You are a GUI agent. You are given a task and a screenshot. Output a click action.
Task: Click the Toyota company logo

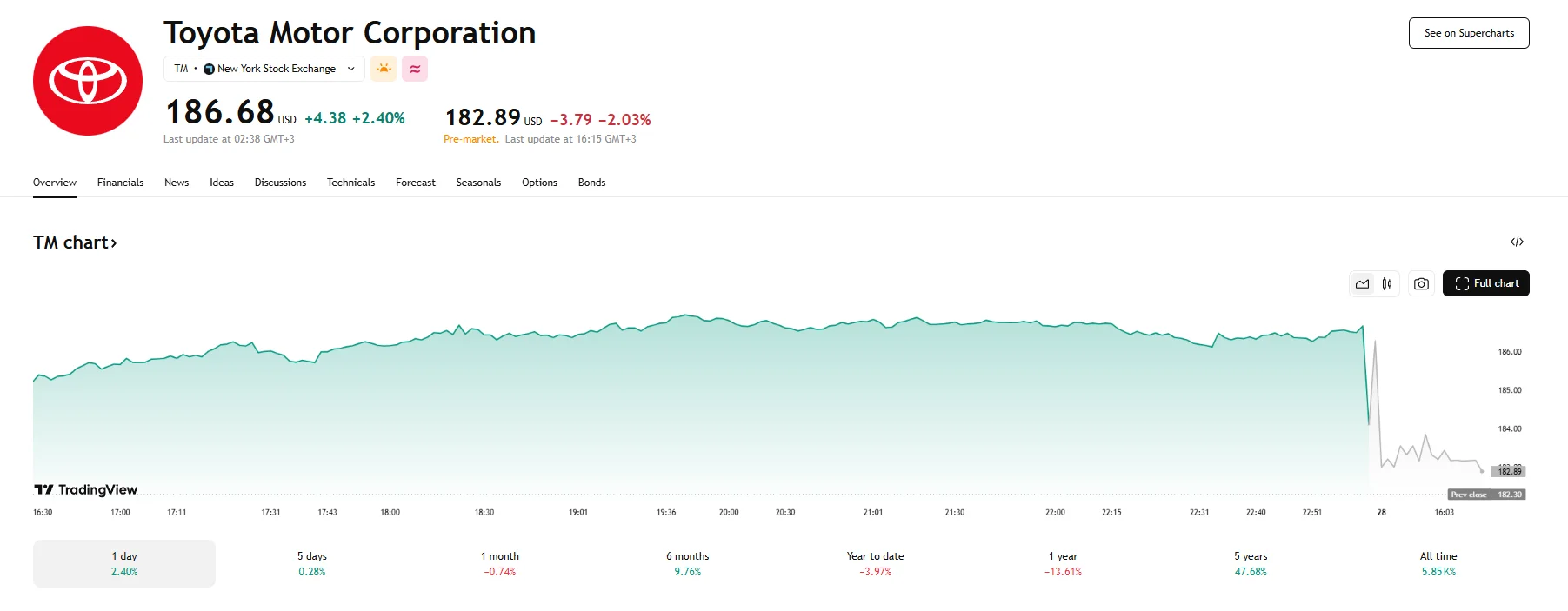[x=87, y=80]
